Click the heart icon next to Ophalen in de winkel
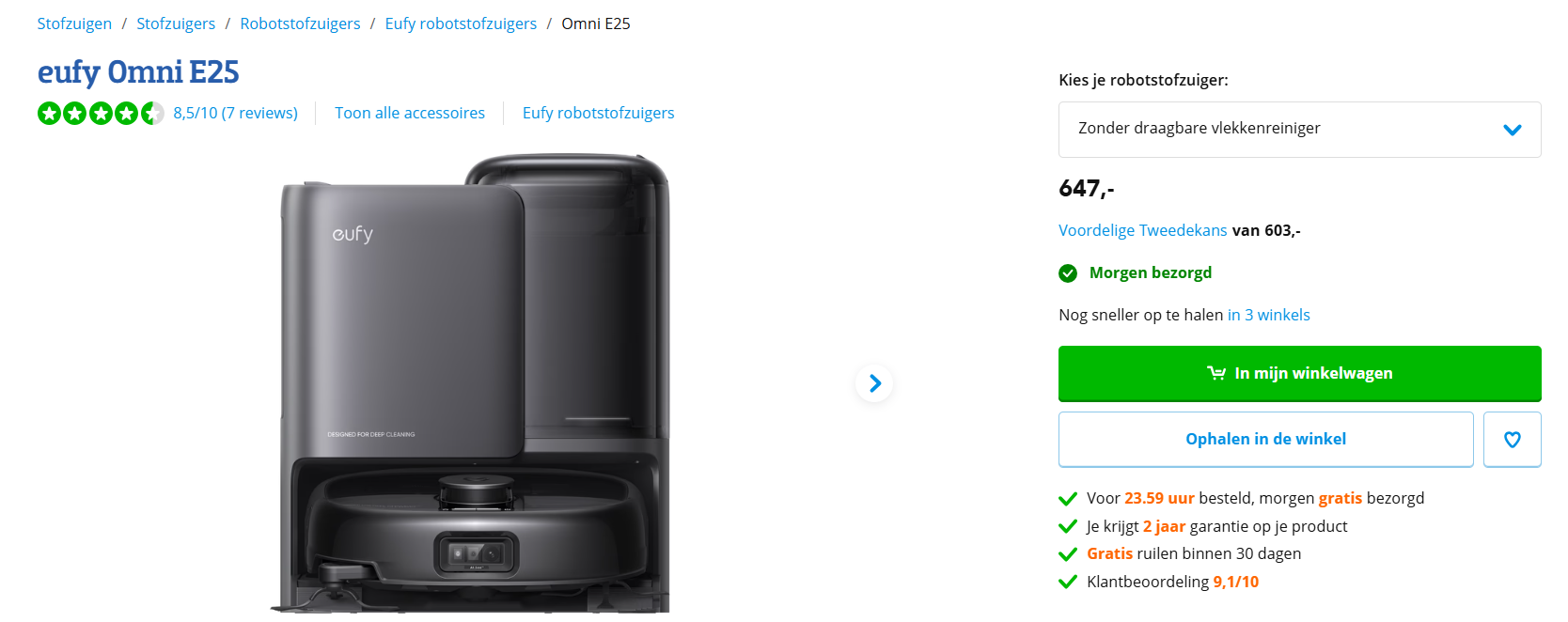This screenshot has width=1568, height=622. pos(1512,439)
